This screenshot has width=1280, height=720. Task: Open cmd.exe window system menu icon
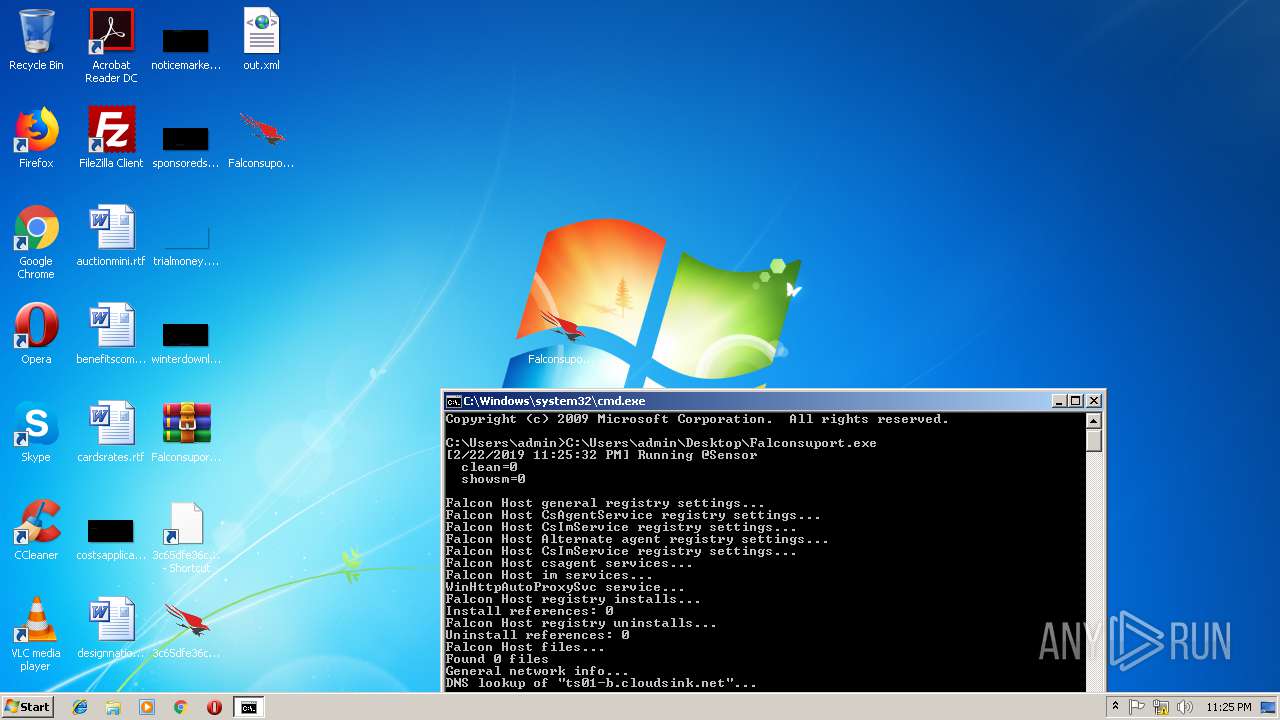[453, 401]
